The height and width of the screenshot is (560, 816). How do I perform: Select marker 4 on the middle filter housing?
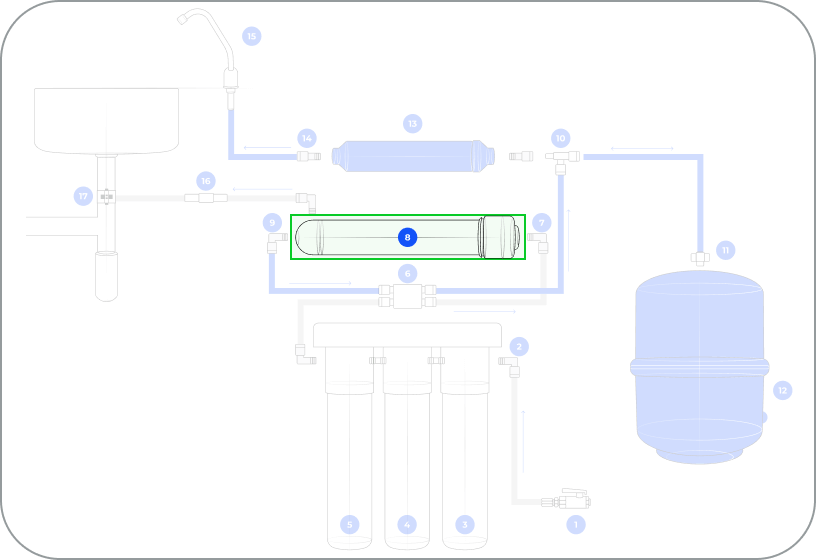(406, 524)
